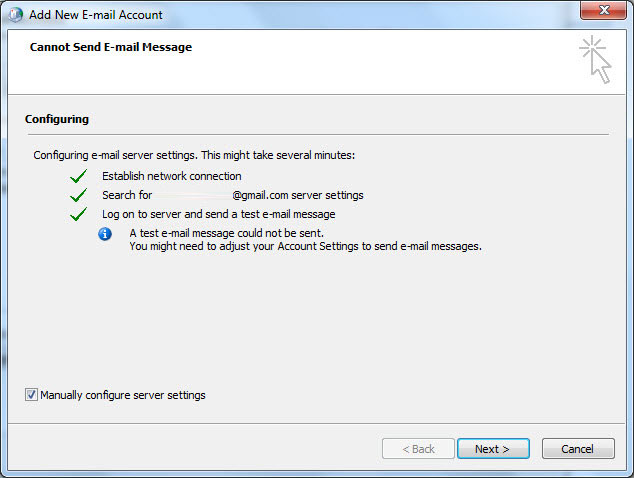634x478 pixels.
Task: Click the adjust your Account Settings text
Action: [x=306, y=246]
